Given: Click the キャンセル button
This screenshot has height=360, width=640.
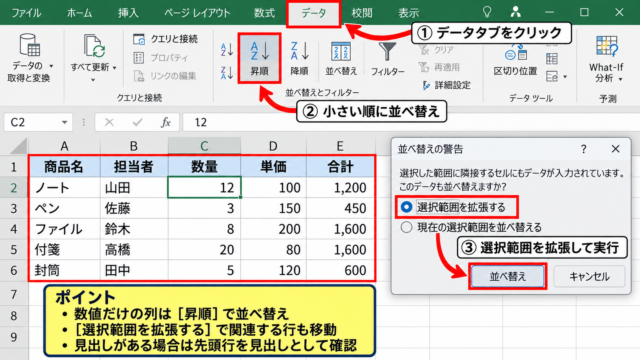Looking at the screenshot, I should tap(589, 276).
